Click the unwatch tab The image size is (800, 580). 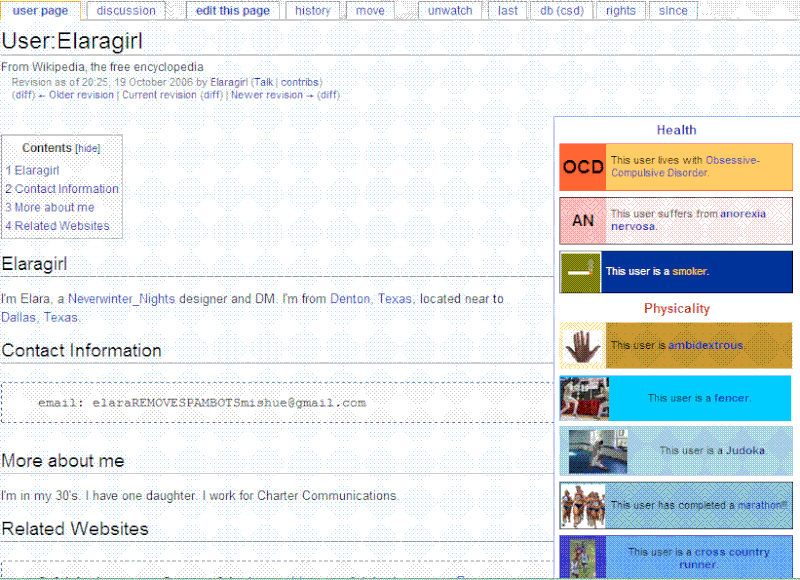coord(450,11)
